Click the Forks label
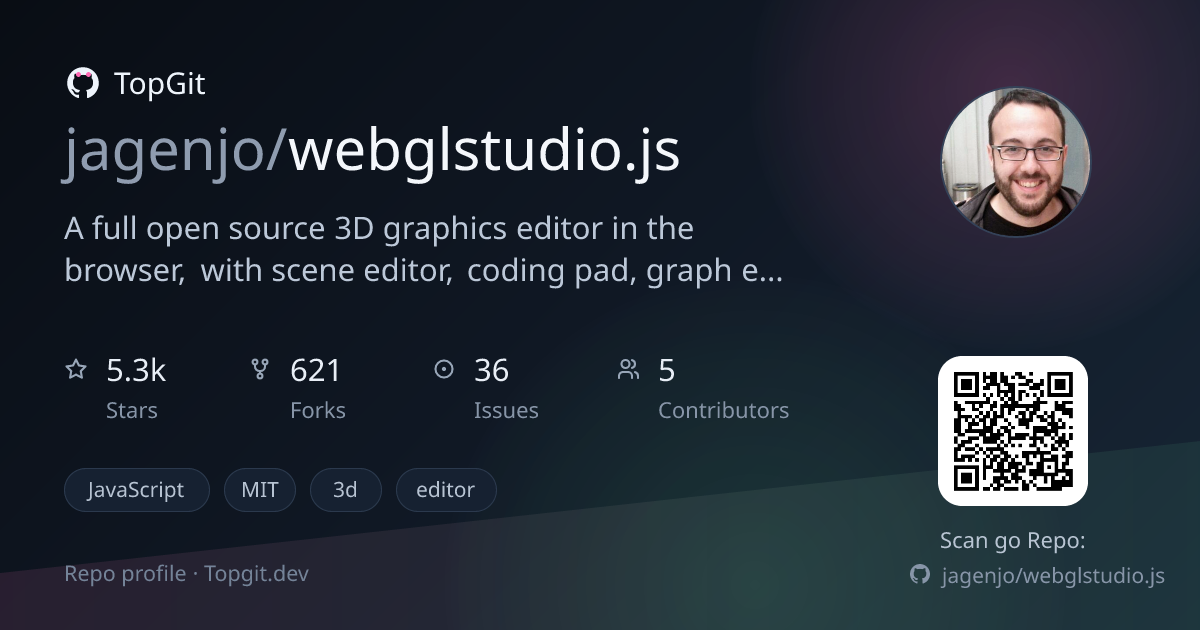Screen dimensions: 1200x630 click(x=318, y=410)
